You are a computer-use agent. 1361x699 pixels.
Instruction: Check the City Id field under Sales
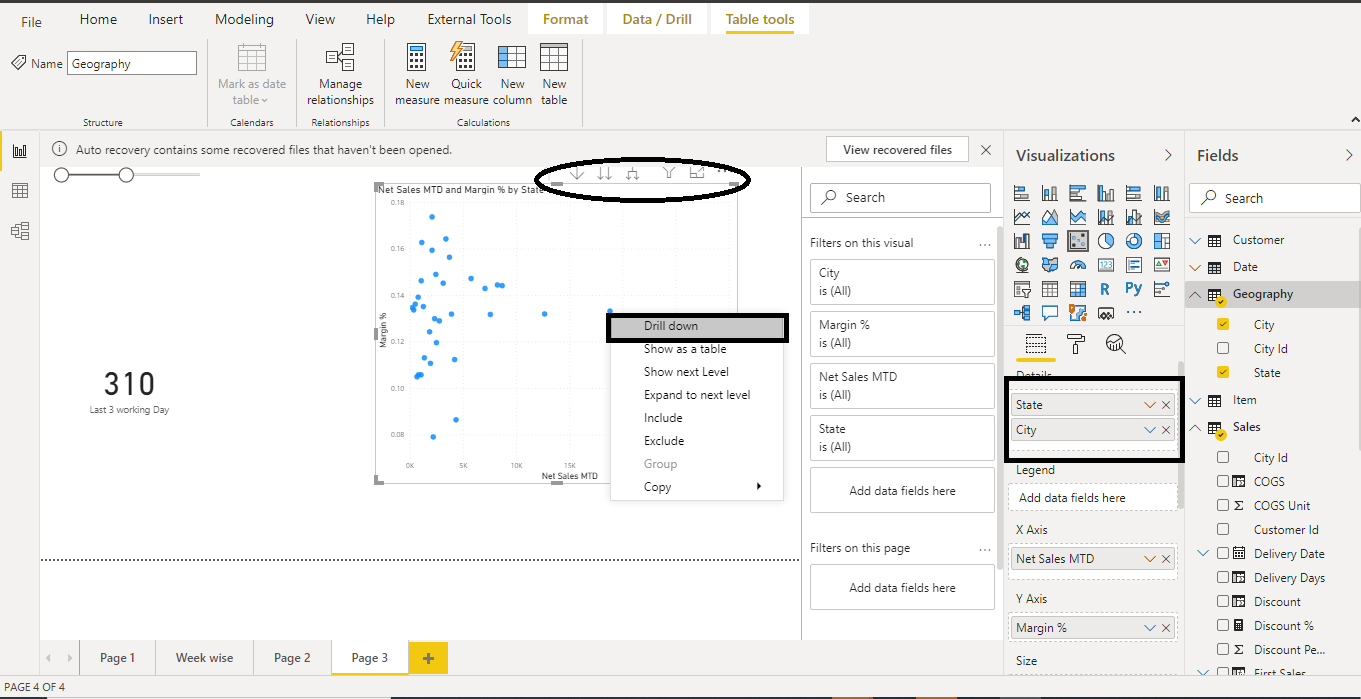tap(1223, 457)
